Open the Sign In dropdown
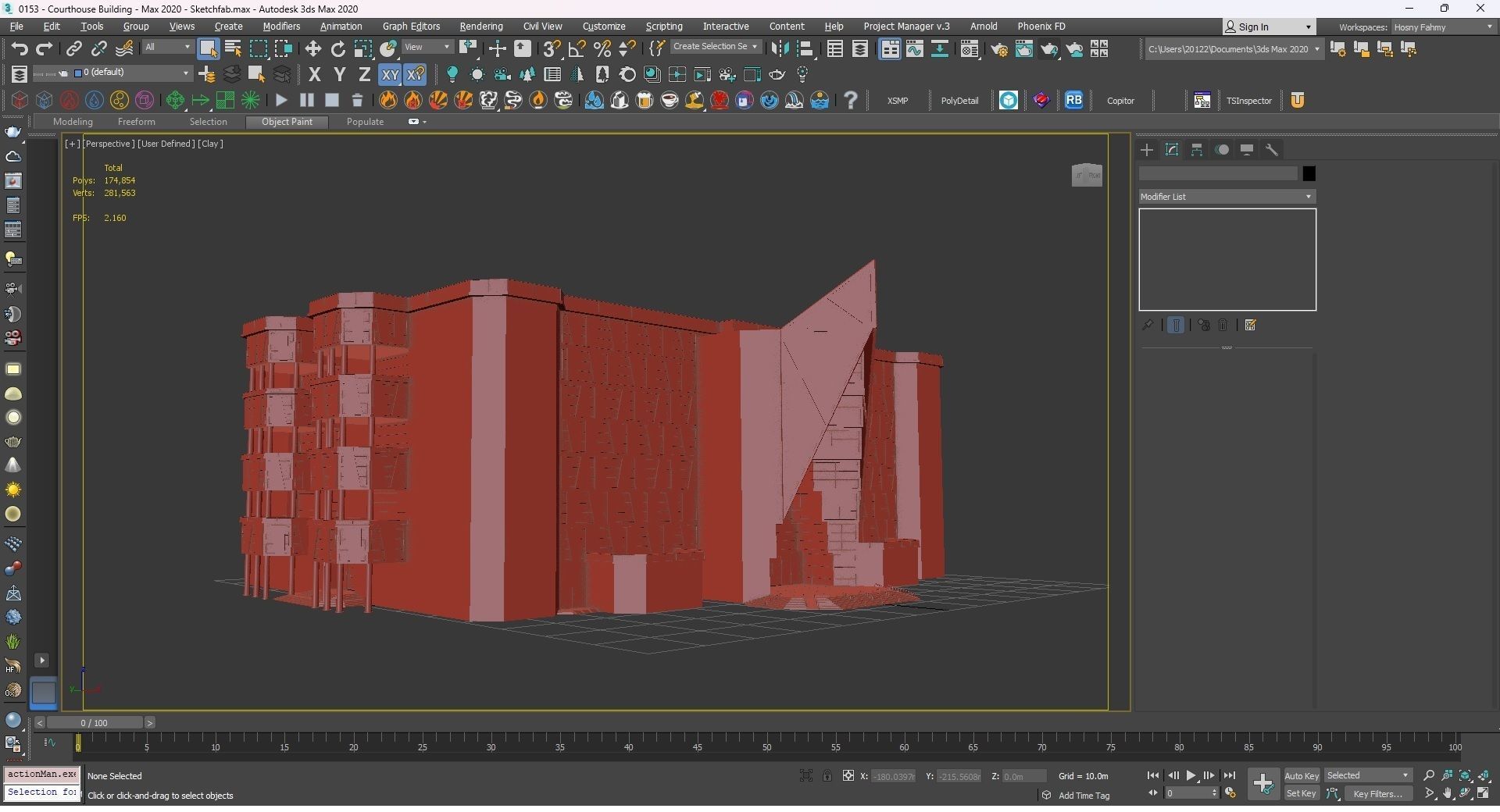Image resolution: width=1500 pixels, height=812 pixels. [x=1269, y=27]
